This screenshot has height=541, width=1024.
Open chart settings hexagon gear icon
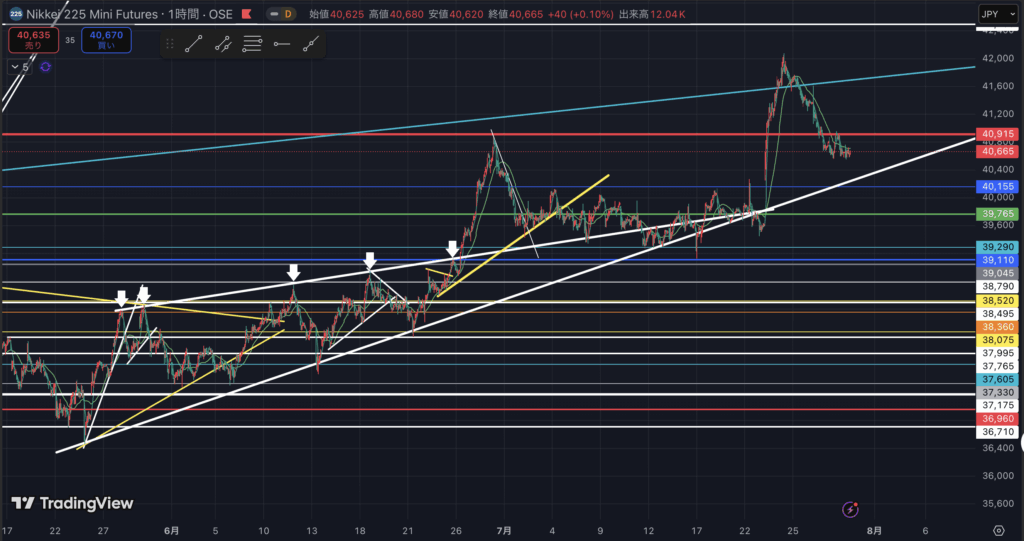999,530
